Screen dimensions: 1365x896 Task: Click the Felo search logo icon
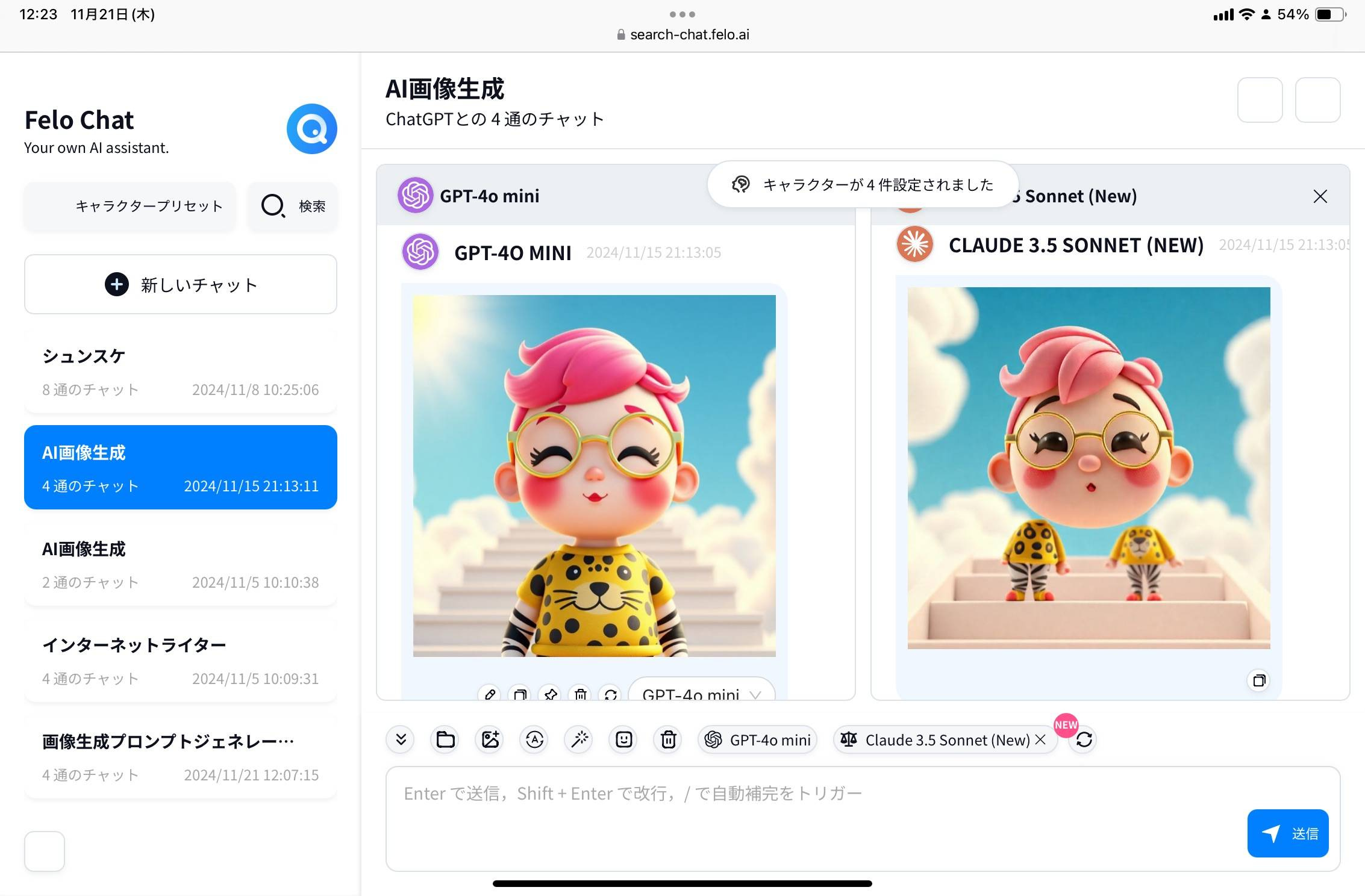coord(311,129)
